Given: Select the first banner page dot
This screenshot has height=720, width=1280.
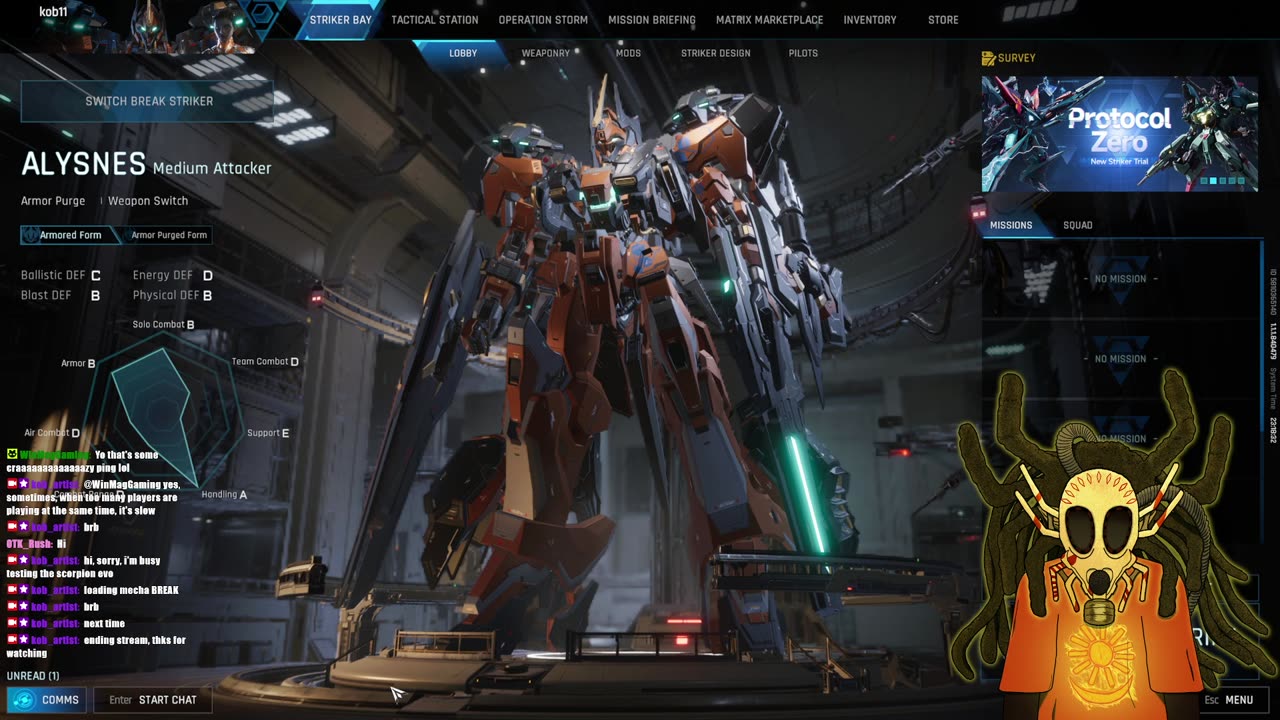Looking at the screenshot, I should pyautogui.click(x=1203, y=181).
